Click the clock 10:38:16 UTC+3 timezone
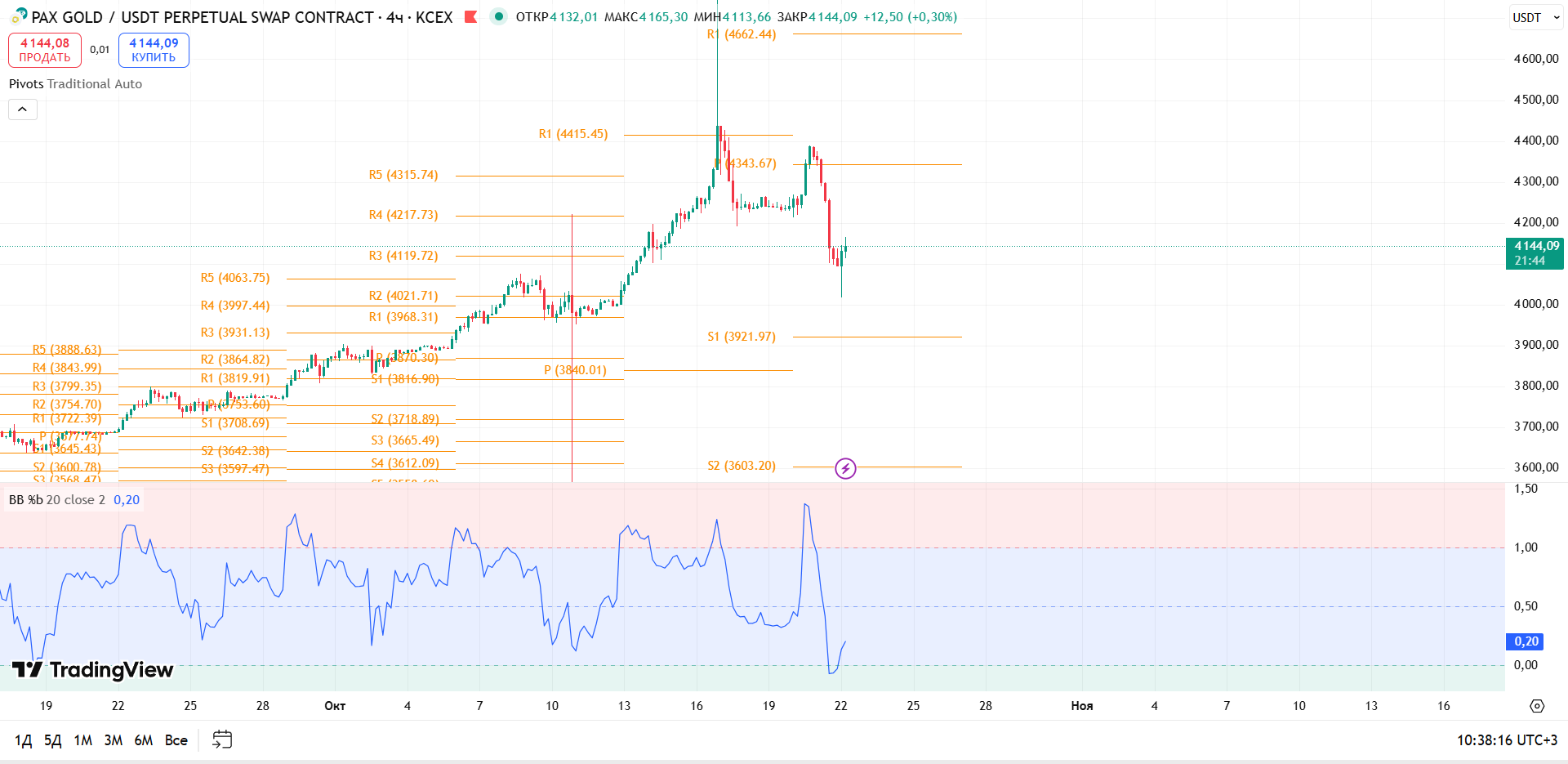This screenshot has height=764, width=1568. 1507,740
